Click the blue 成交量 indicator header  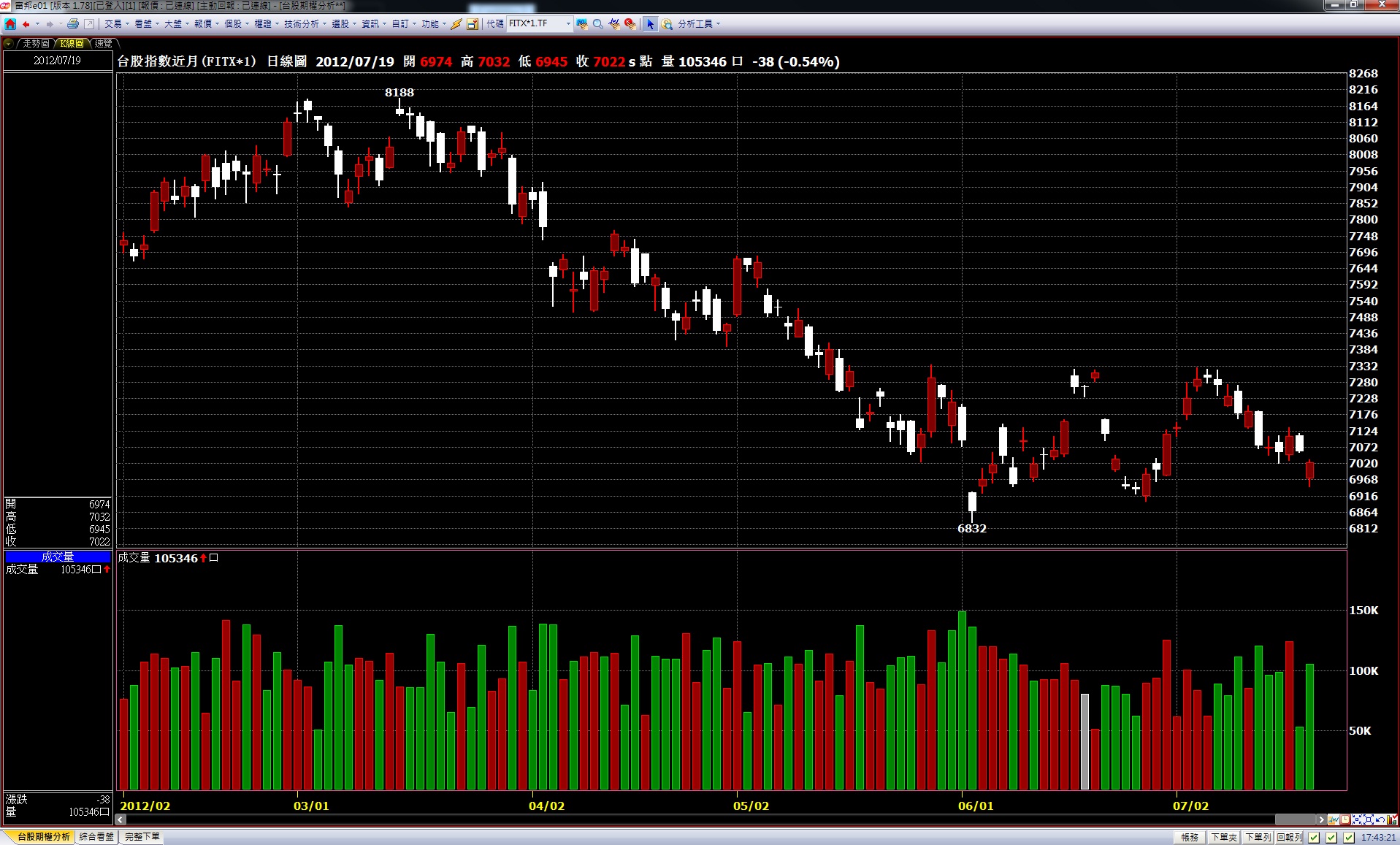tap(58, 557)
